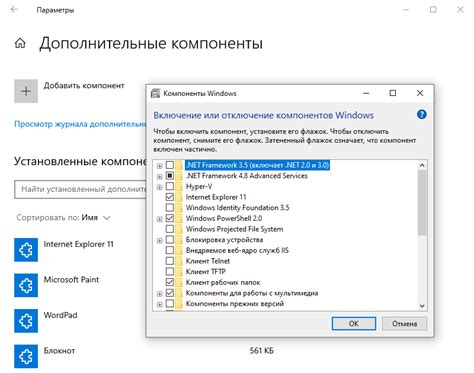Screen dimensions: 474x373
Task: Check the Блокировка устройства checkbox
Action: pos(170,240)
